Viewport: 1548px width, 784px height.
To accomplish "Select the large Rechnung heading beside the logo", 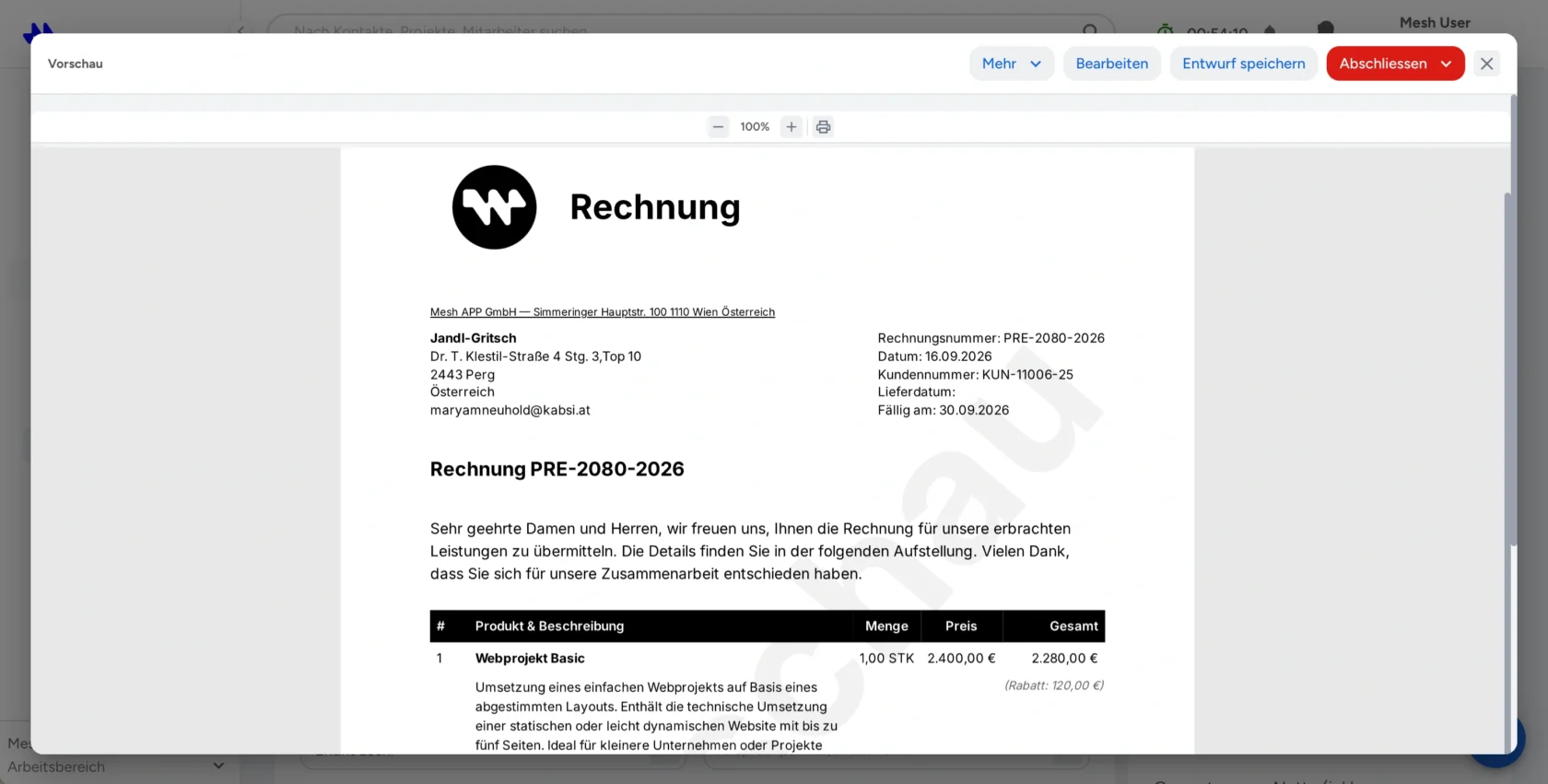I will tap(655, 207).
